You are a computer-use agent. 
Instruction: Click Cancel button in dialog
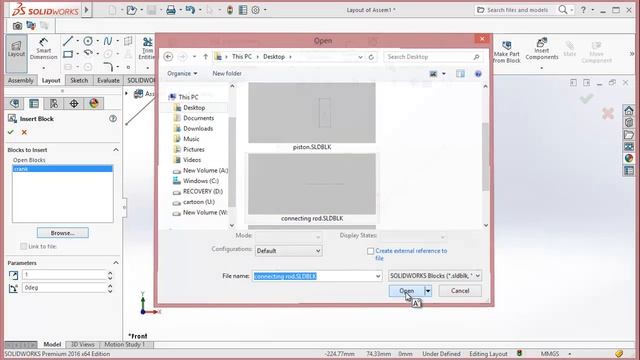pyautogui.click(x=460, y=291)
